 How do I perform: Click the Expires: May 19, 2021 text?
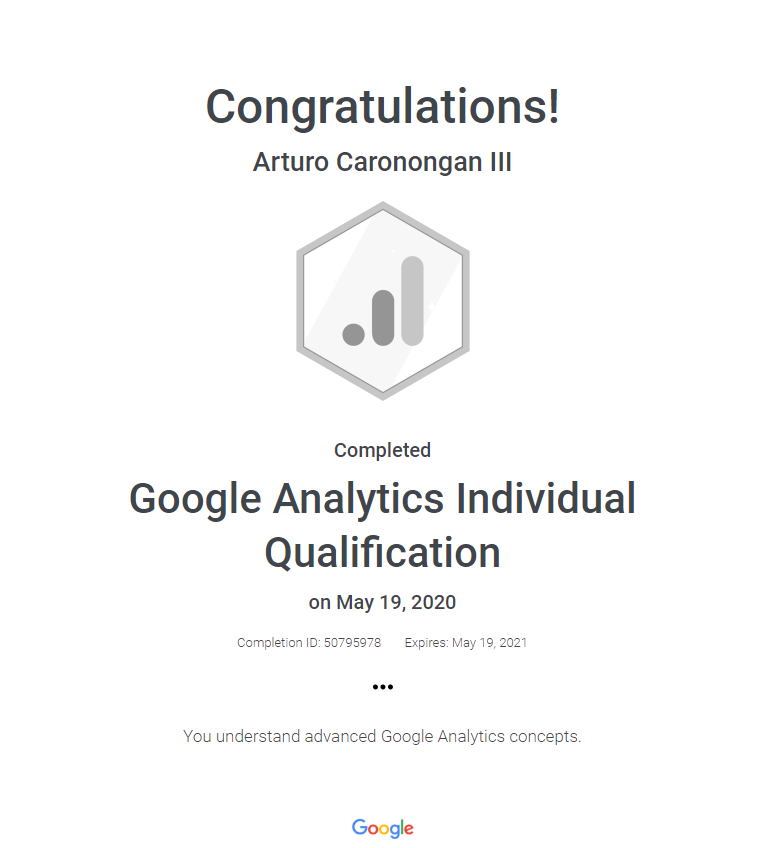466,642
